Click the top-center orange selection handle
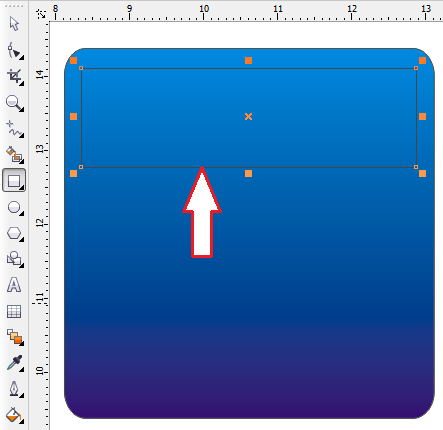Viewport: 443px width, 430px height. click(x=248, y=60)
